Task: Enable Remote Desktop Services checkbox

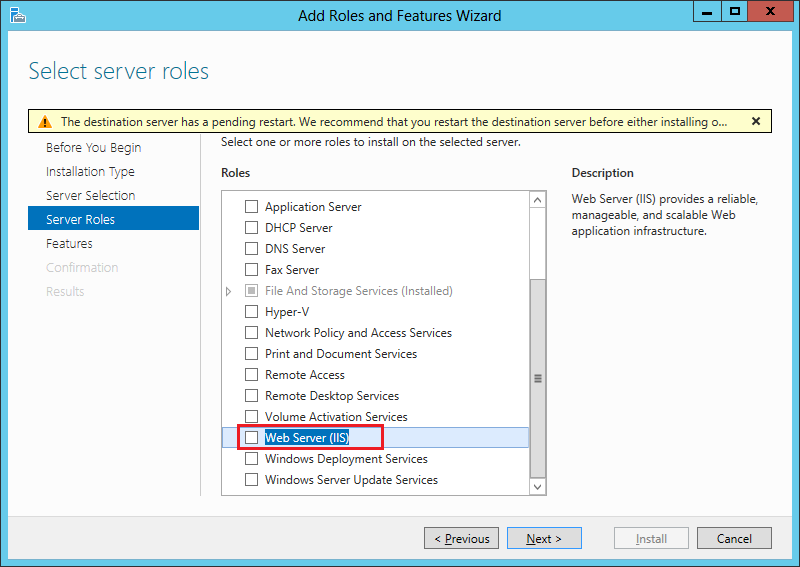Action: 252,396
